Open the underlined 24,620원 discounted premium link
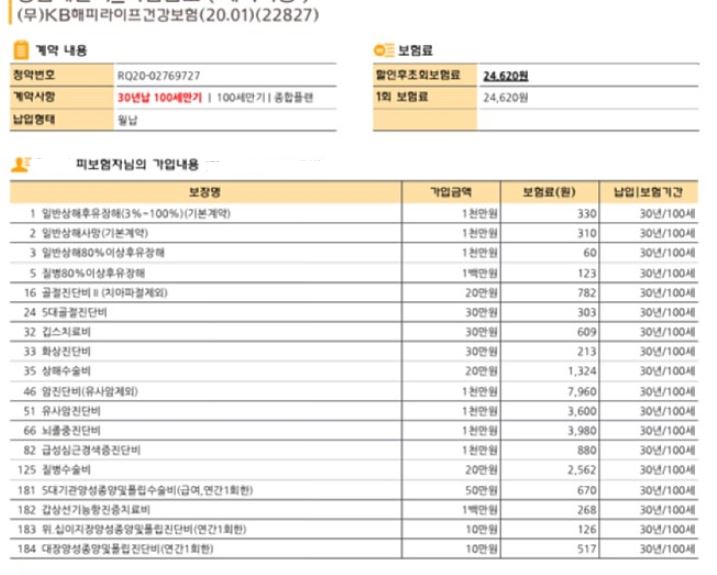 point(506,75)
